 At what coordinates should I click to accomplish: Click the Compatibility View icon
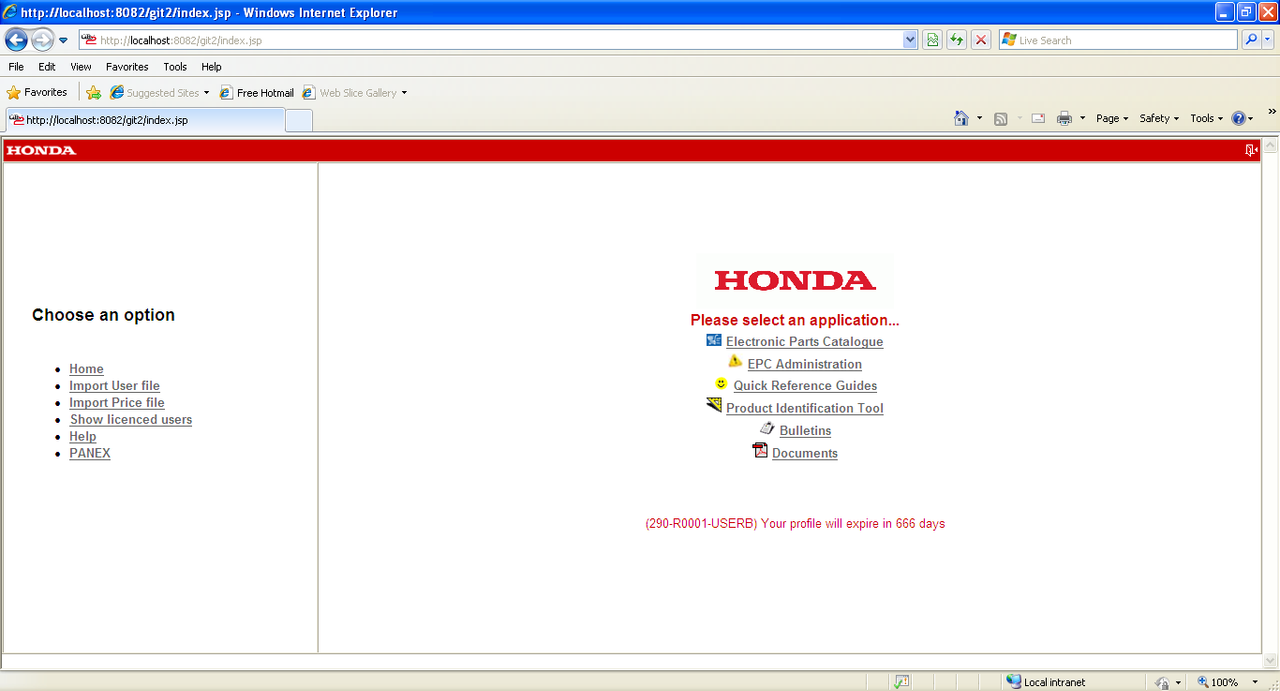(932, 40)
